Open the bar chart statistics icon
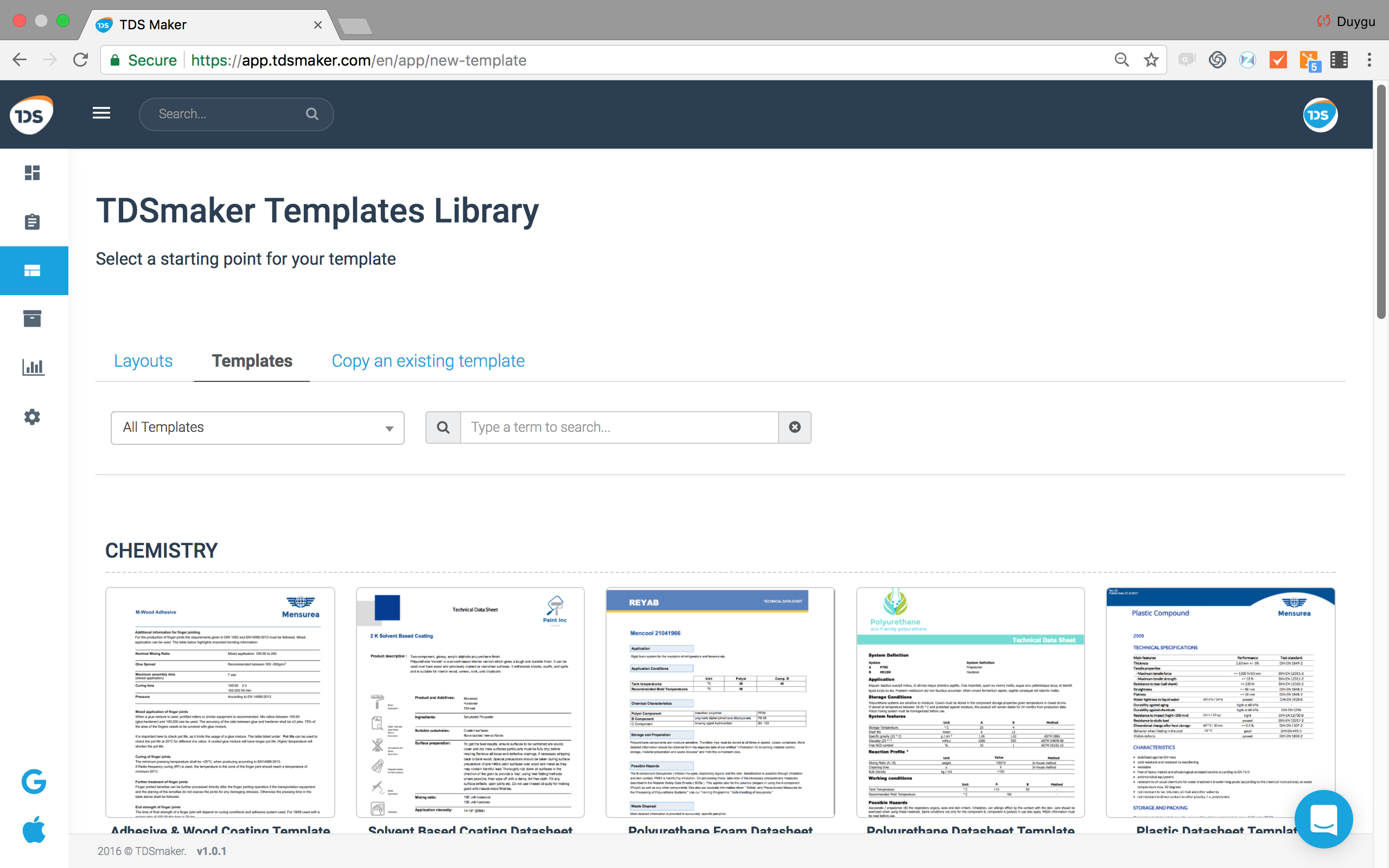Image resolution: width=1389 pixels, height=868 pixels. point(32,367)
